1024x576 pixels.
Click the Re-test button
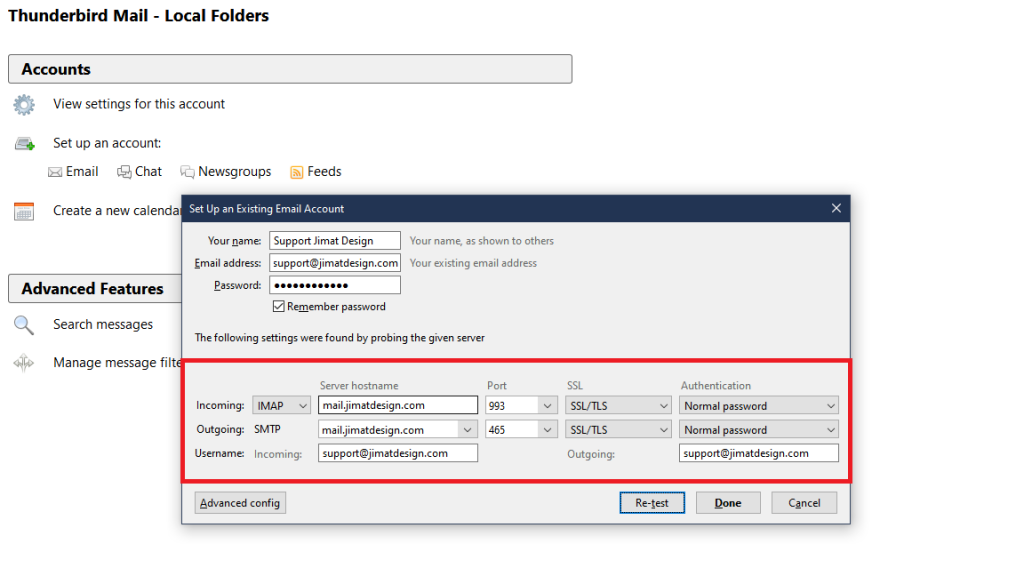(652, 503)
